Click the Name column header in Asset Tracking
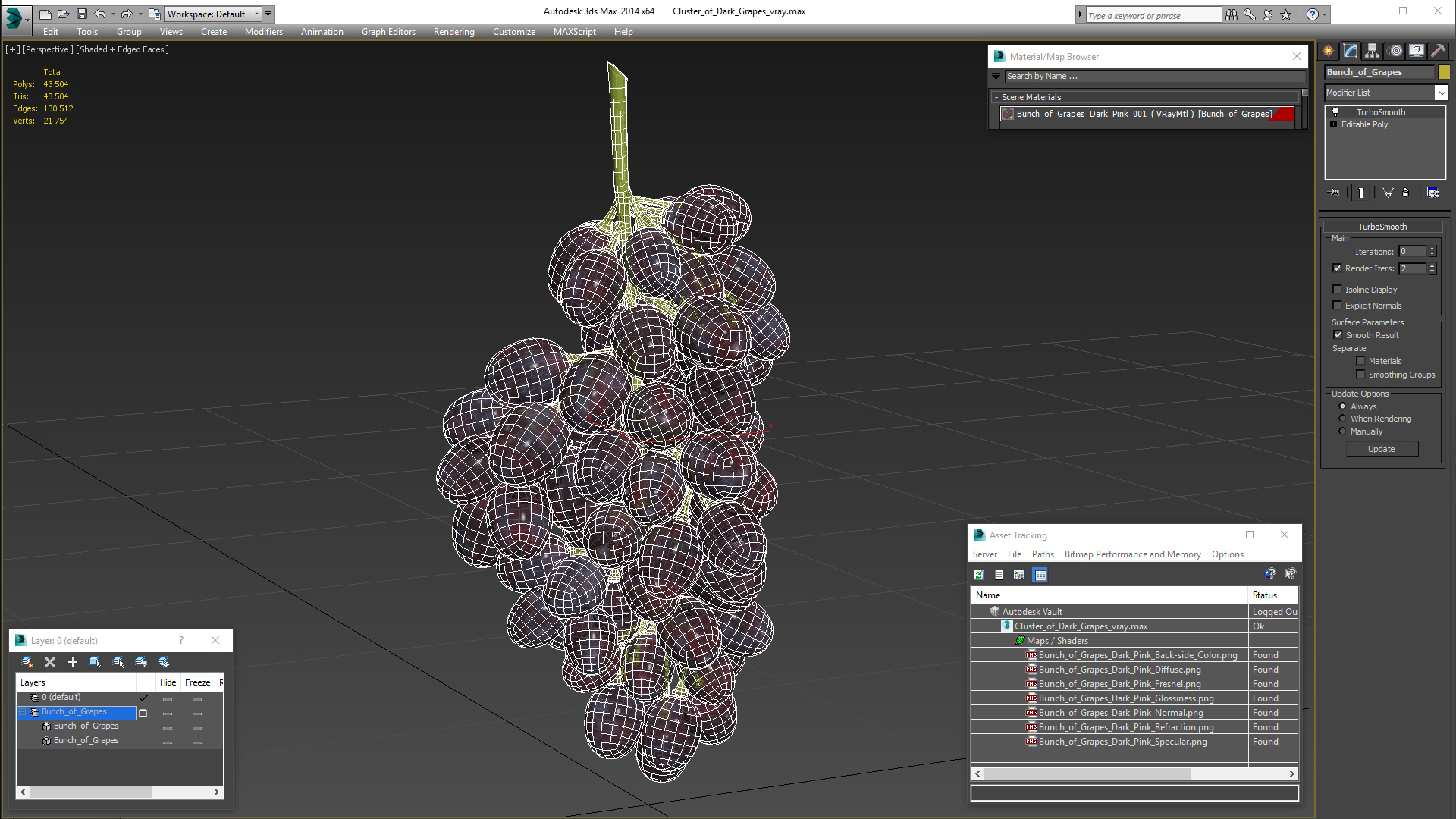Viewport: 1456px width, 819px height. point(1109,595)
